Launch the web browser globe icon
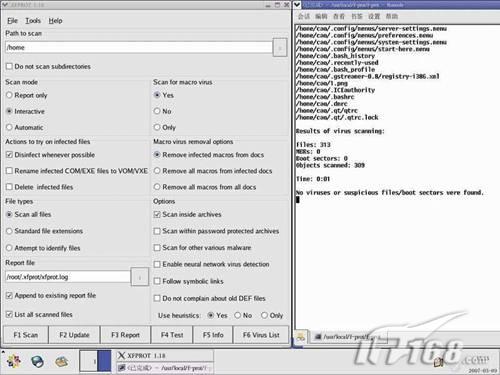500x375 pixels. tap(37, 361)
